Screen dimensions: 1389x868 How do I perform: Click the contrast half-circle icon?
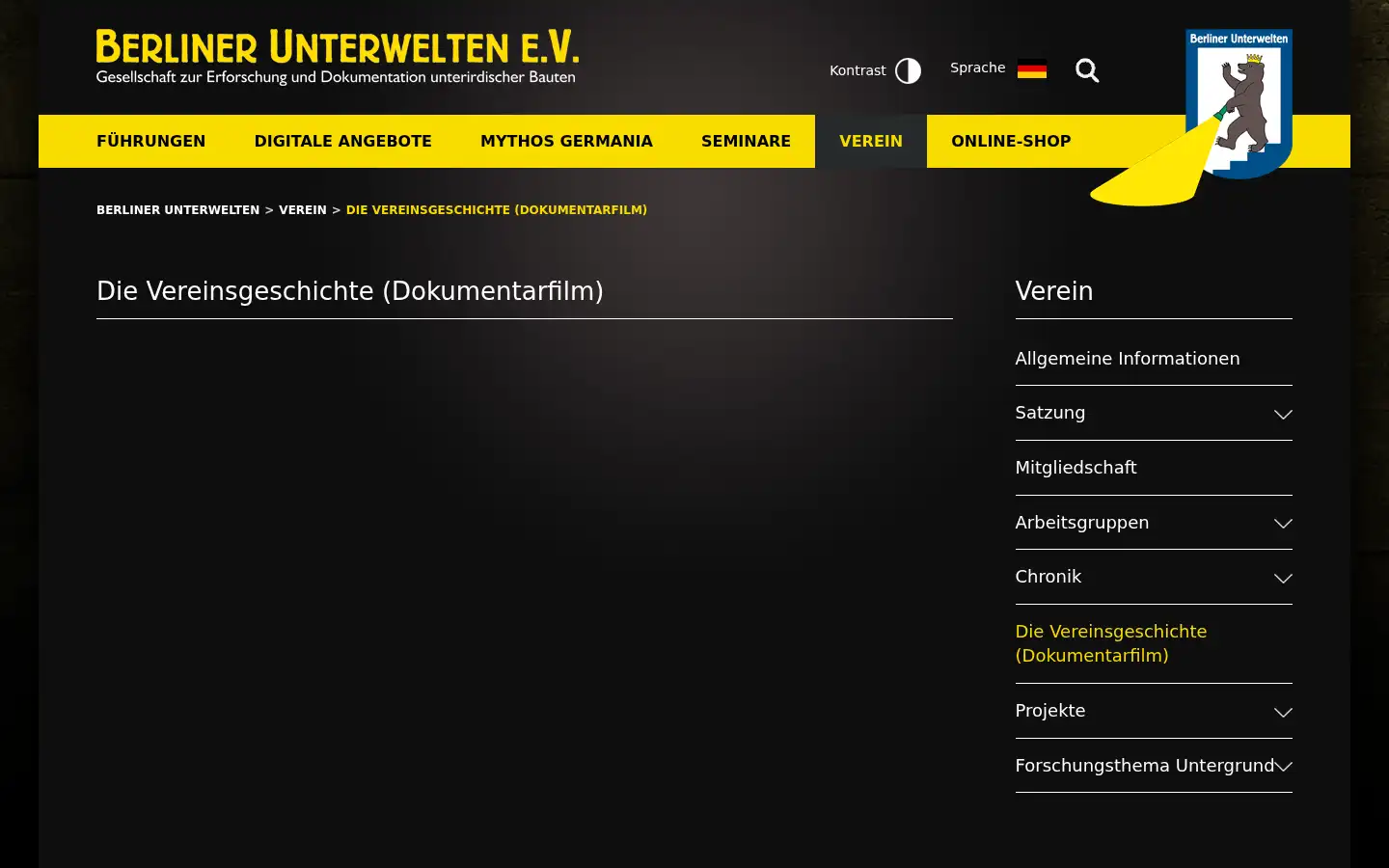pos(908,70)
